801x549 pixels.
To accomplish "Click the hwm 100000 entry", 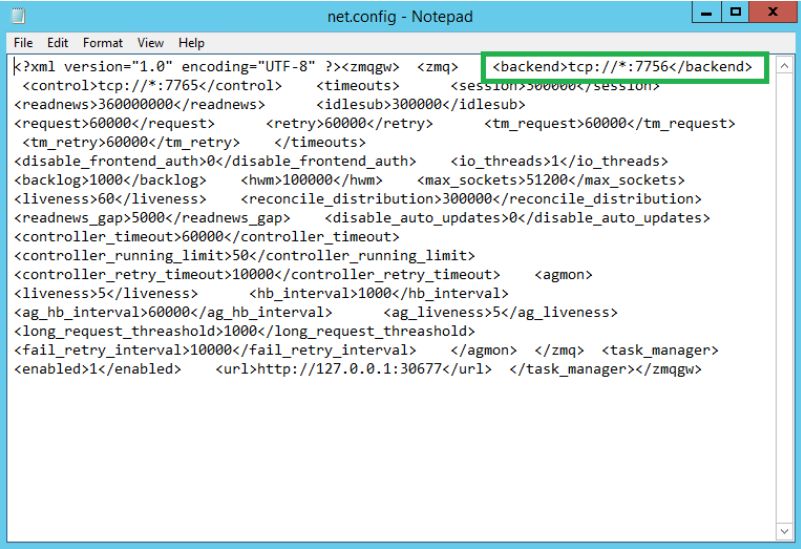I will tap(312, 180).
